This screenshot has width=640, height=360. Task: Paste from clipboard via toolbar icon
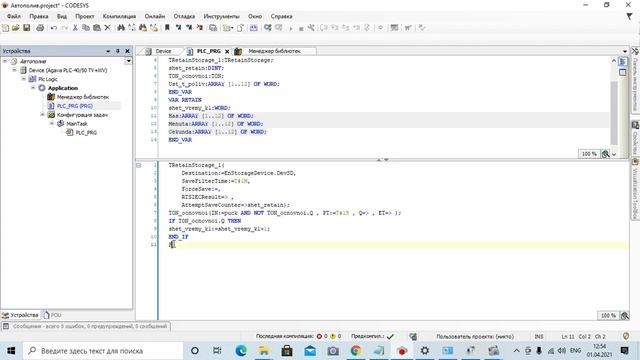(x=97, y=28)
